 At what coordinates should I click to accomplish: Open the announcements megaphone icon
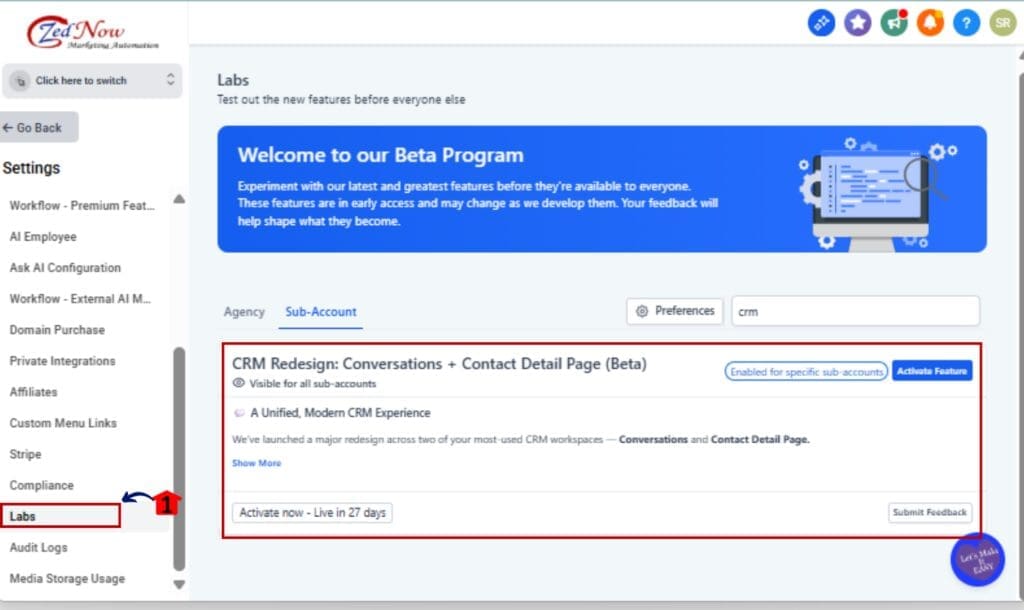click(x=893, y=22)
